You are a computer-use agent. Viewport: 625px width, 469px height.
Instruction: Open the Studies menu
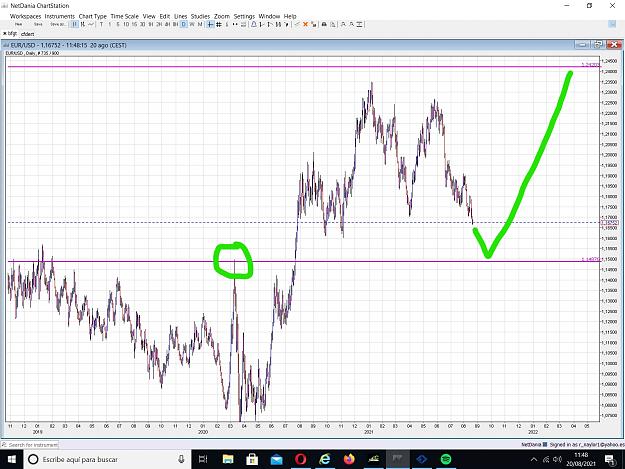tap(200, 16)
